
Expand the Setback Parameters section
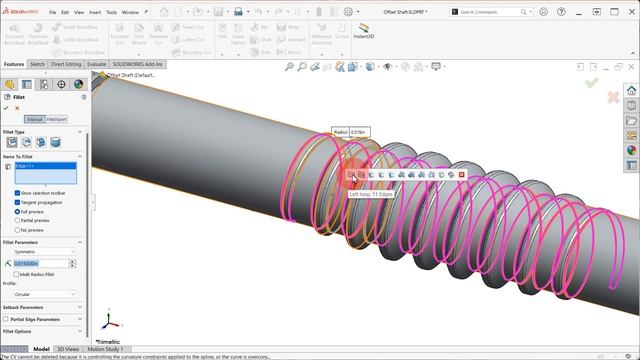point(80,307)
